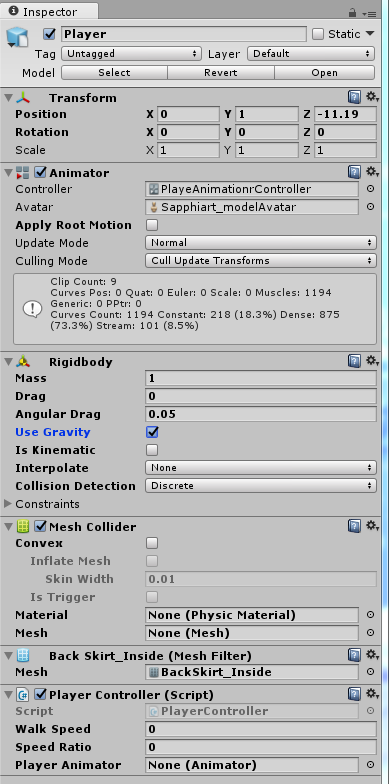Toggle the Animator enabled checkbox
The height and width of the screenshot is (784, 389).
click(x=40, y=172)
